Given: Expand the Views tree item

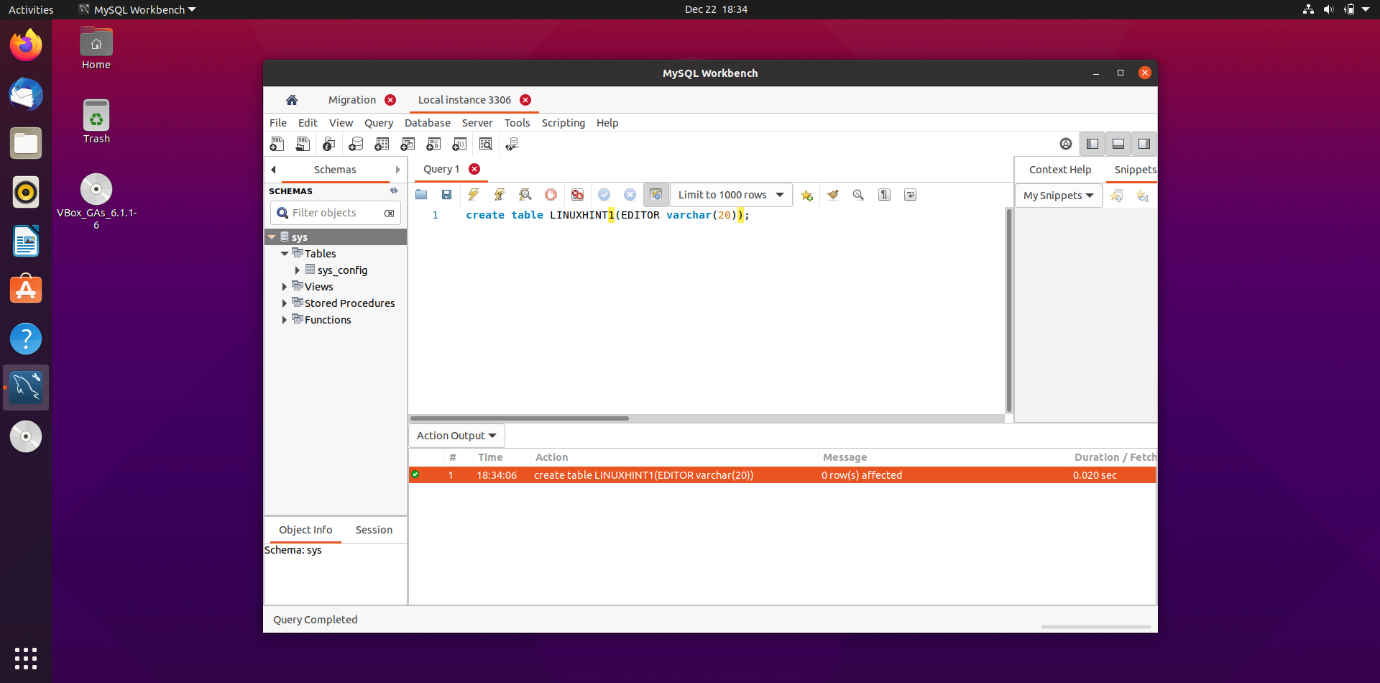Looking at the screenshot, I should pyautogui.click(x=284, y=286).
